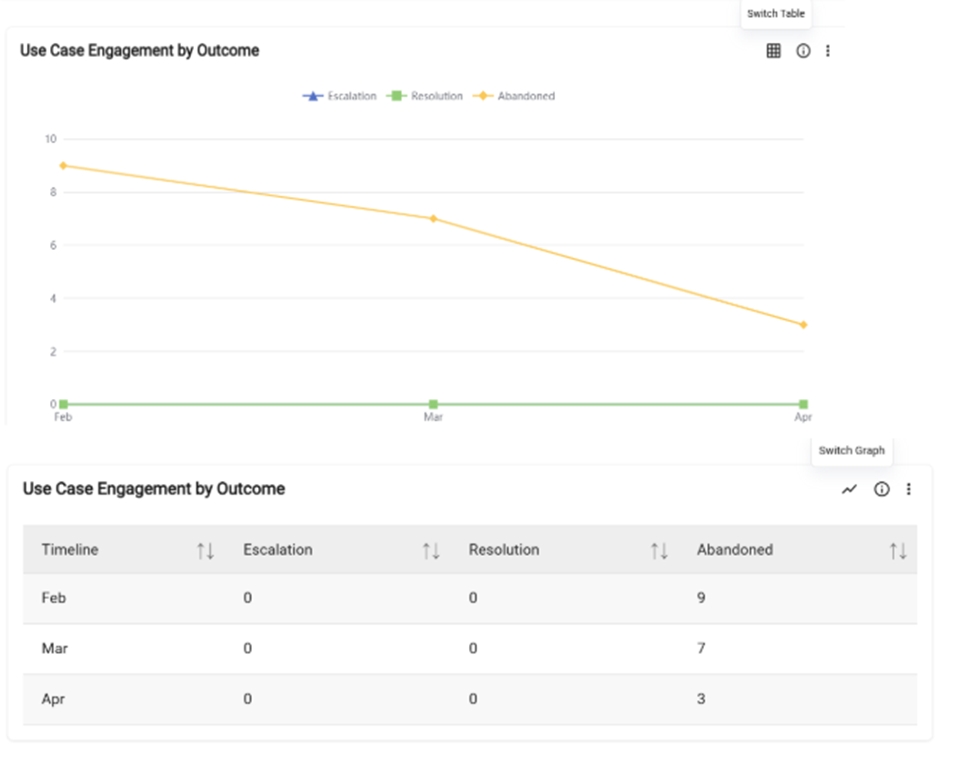
Task: Click Abandoned data point for Feb
Action: (x=63, y=166)
